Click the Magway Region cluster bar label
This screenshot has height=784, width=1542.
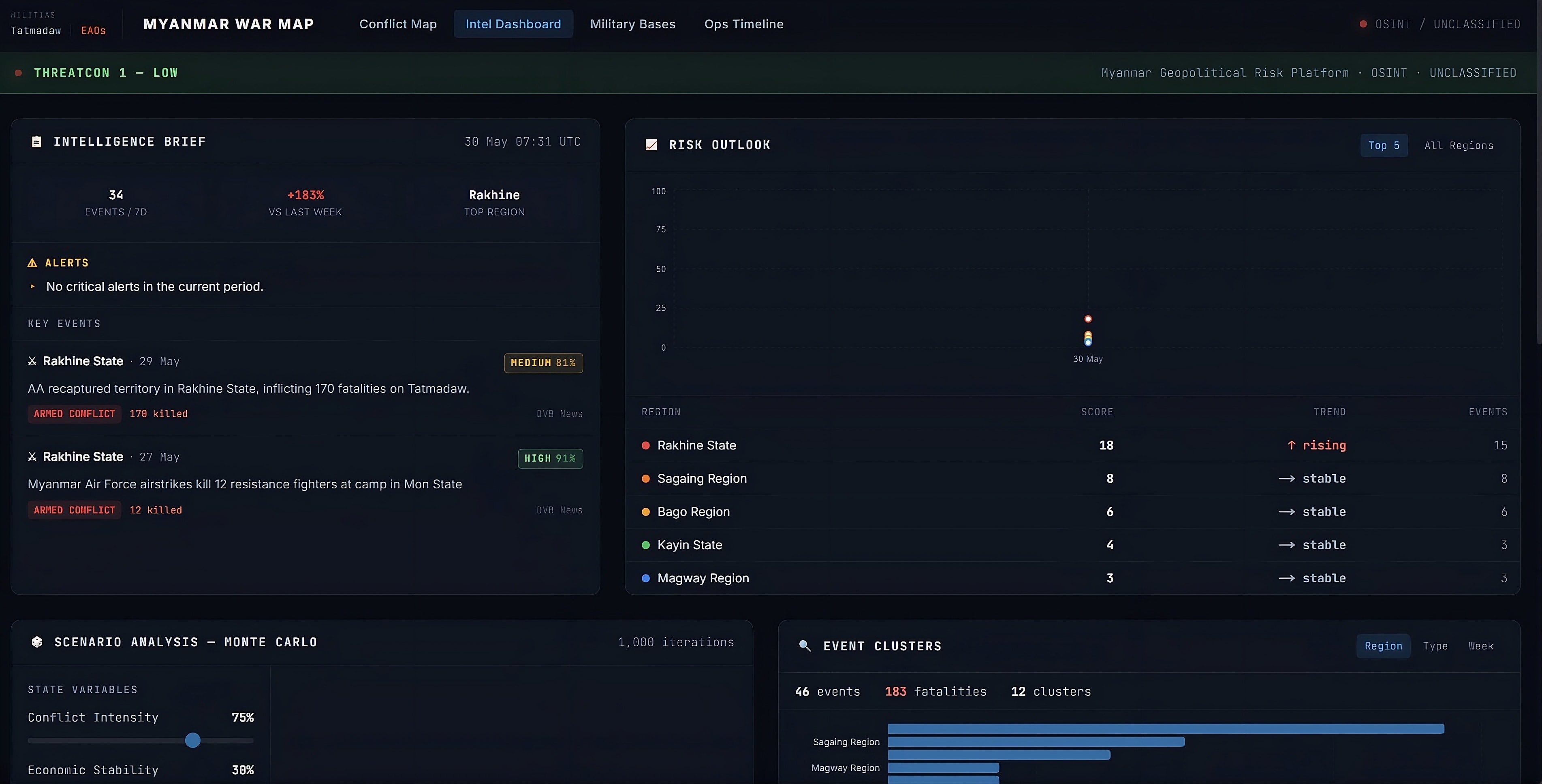point(845,768)
